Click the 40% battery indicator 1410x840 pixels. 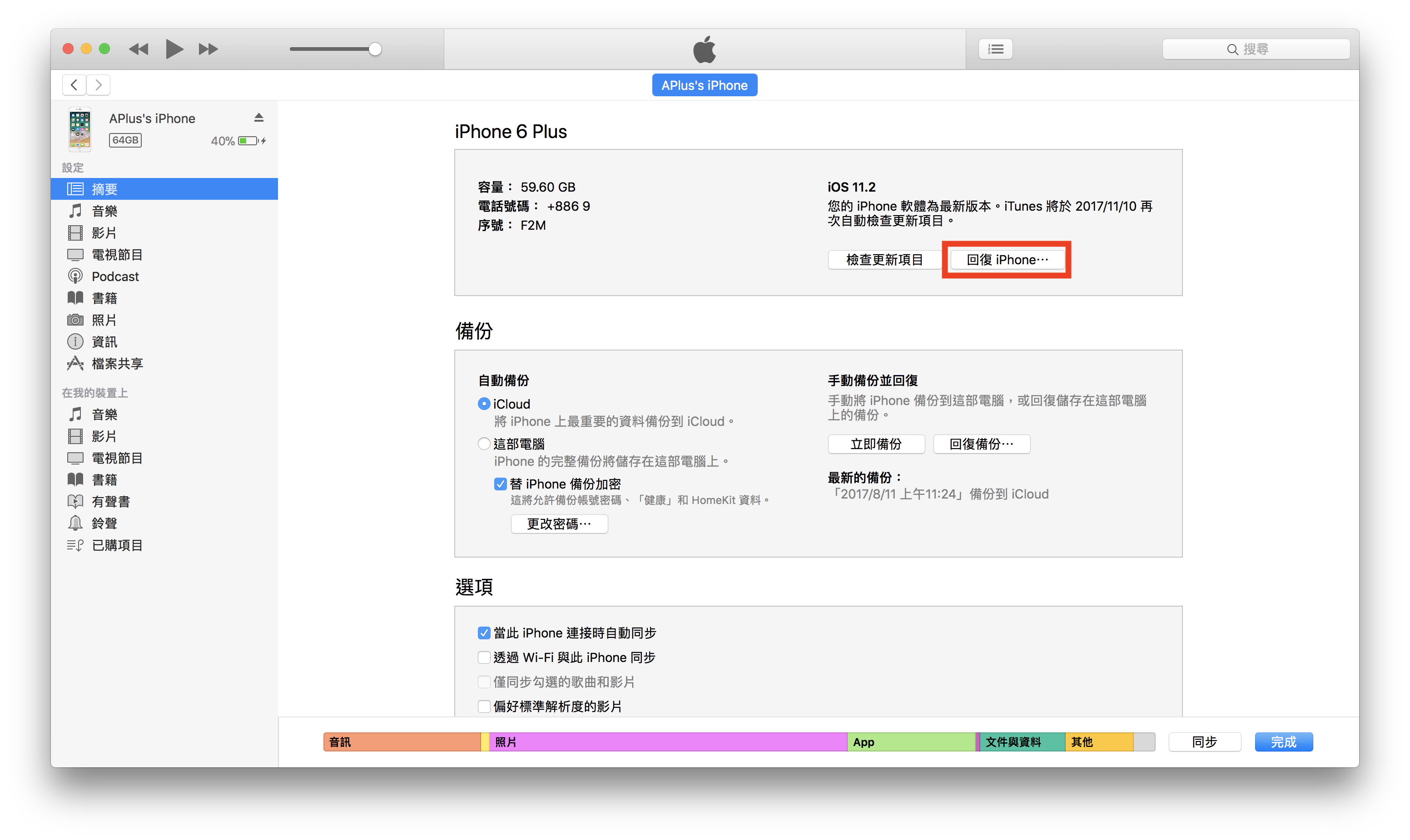[x=238, y=141]
